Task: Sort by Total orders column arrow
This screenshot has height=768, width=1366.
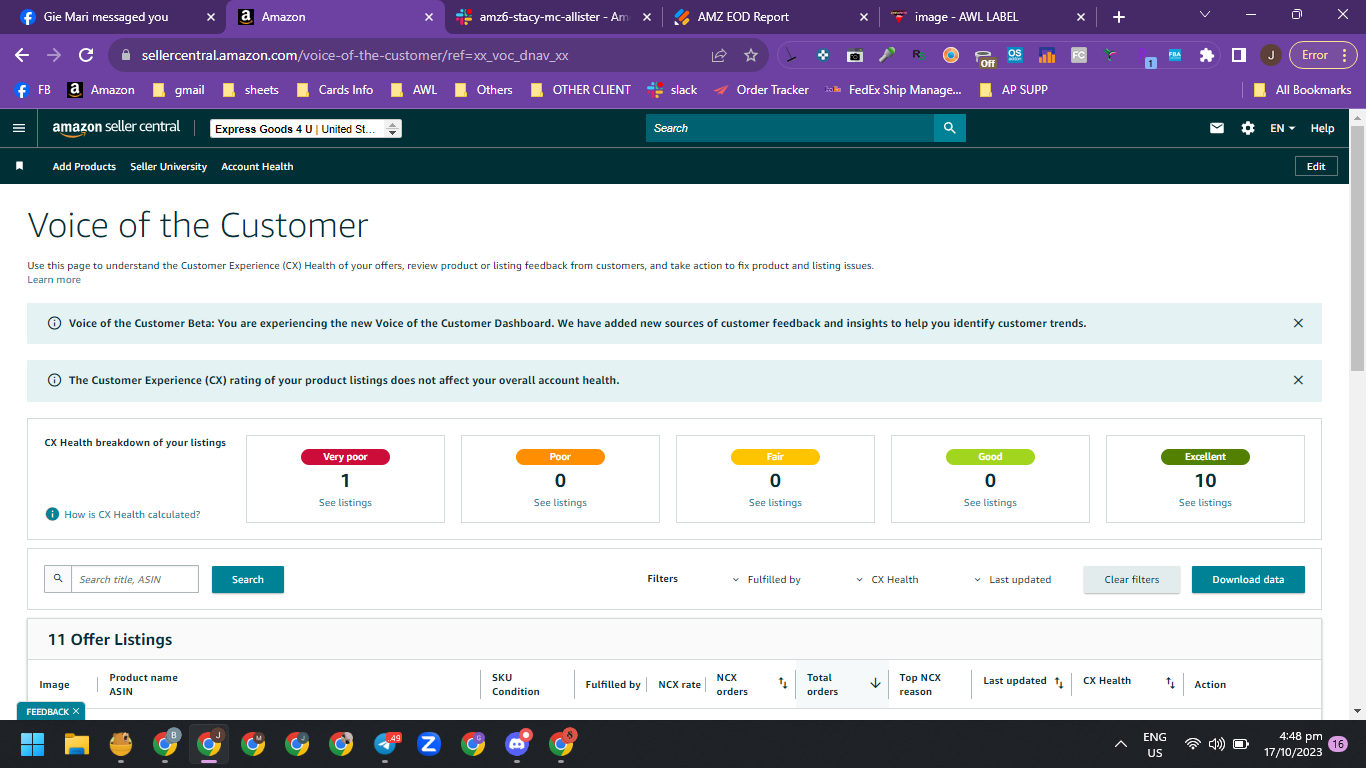Action: 875,683
